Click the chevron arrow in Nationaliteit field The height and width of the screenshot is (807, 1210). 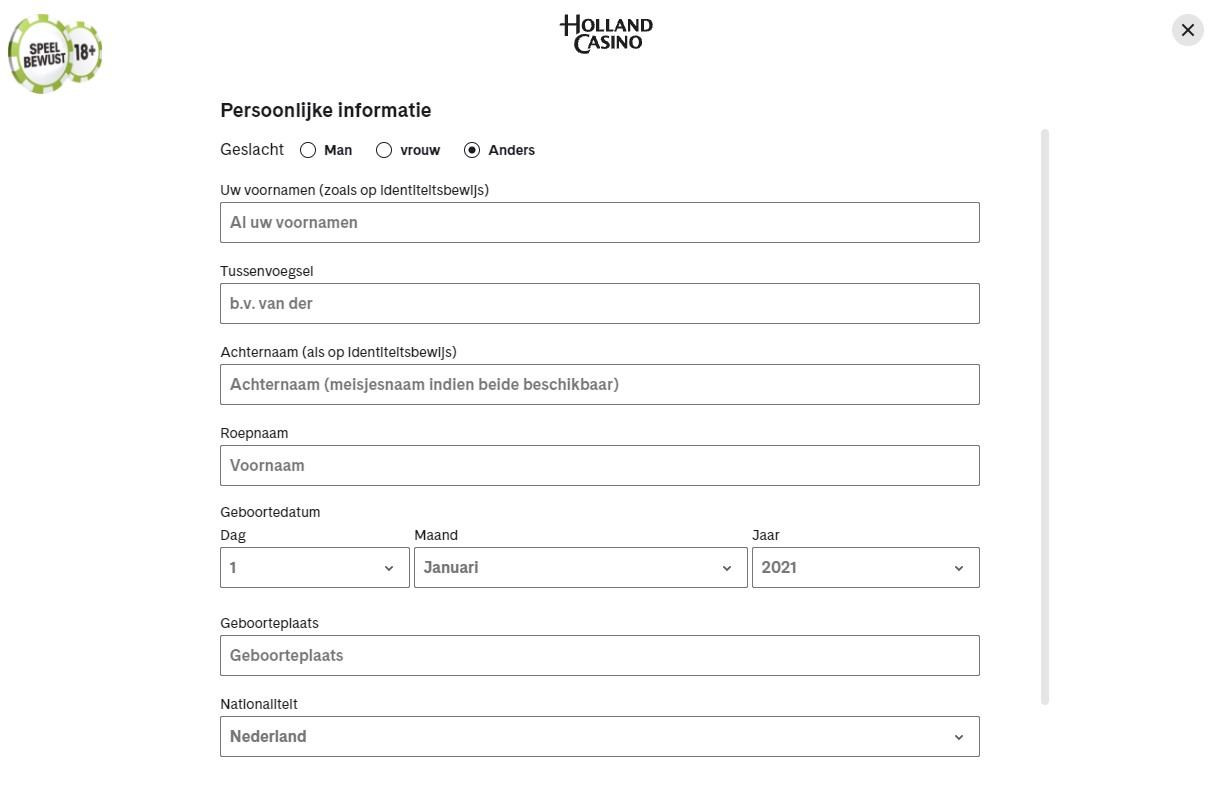[959, 737]
